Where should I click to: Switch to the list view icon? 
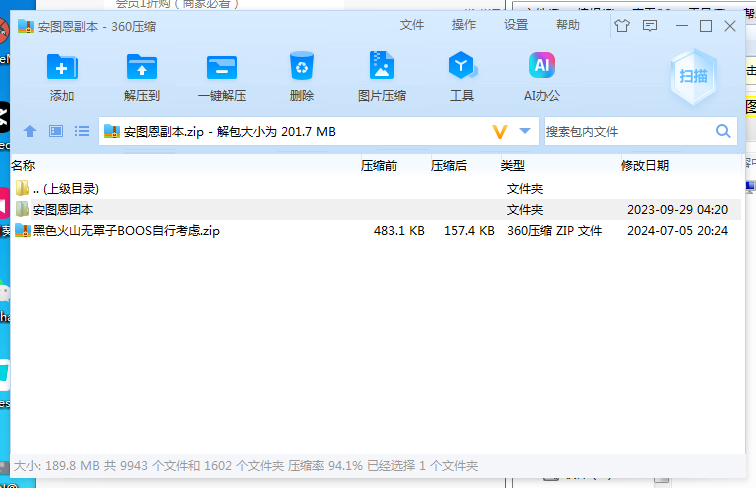pos(82,131)
